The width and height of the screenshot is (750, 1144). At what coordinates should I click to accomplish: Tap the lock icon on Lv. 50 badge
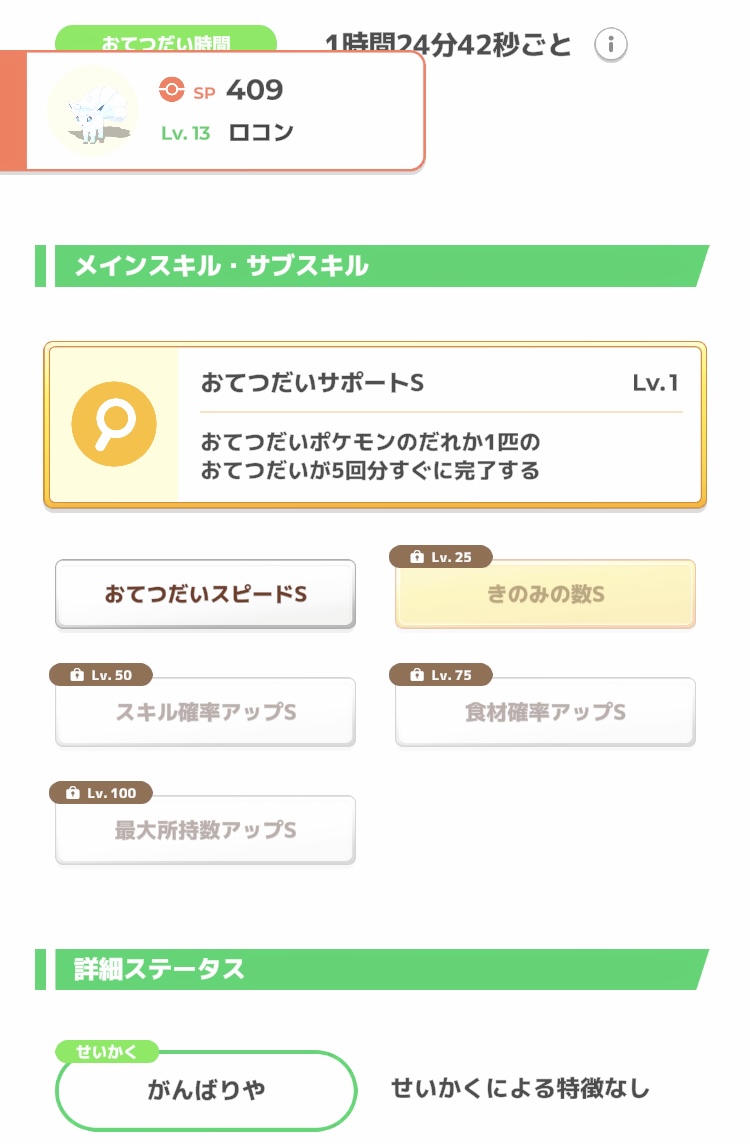[77, 675]
